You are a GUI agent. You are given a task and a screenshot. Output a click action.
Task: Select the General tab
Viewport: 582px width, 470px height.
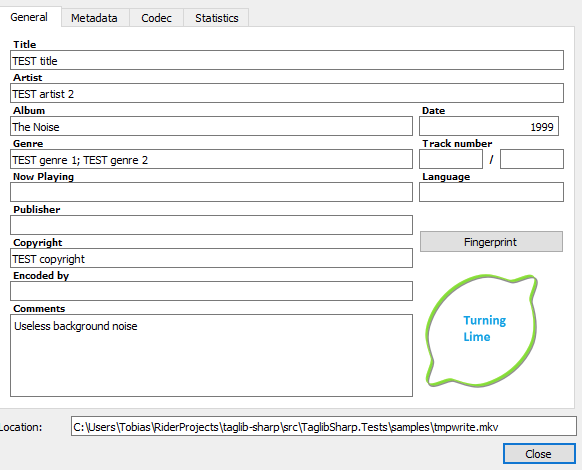click(29, 17)
